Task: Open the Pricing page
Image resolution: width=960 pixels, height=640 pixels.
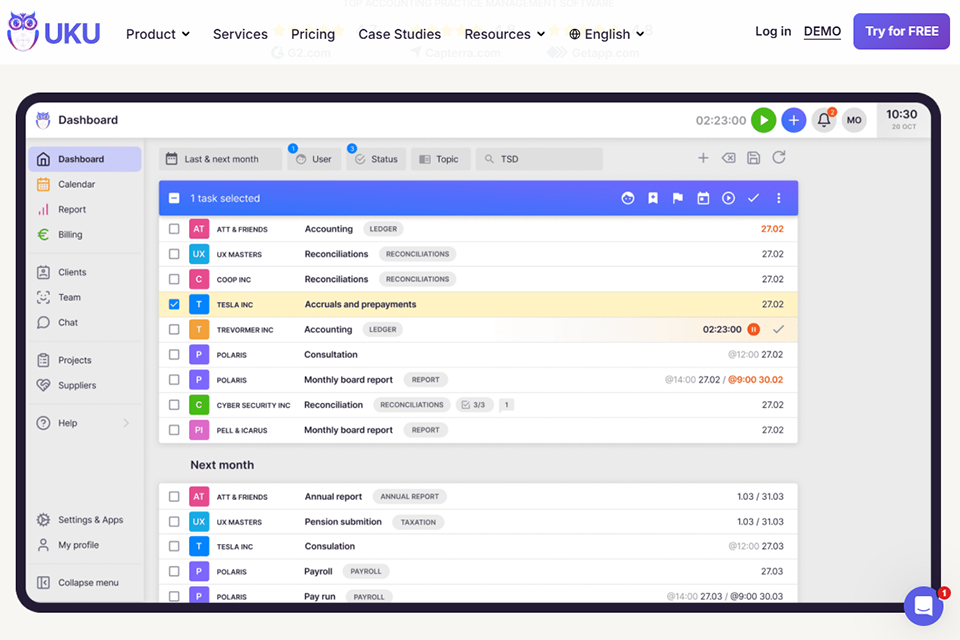Action: pyautogui.click(x=313, y=34)
